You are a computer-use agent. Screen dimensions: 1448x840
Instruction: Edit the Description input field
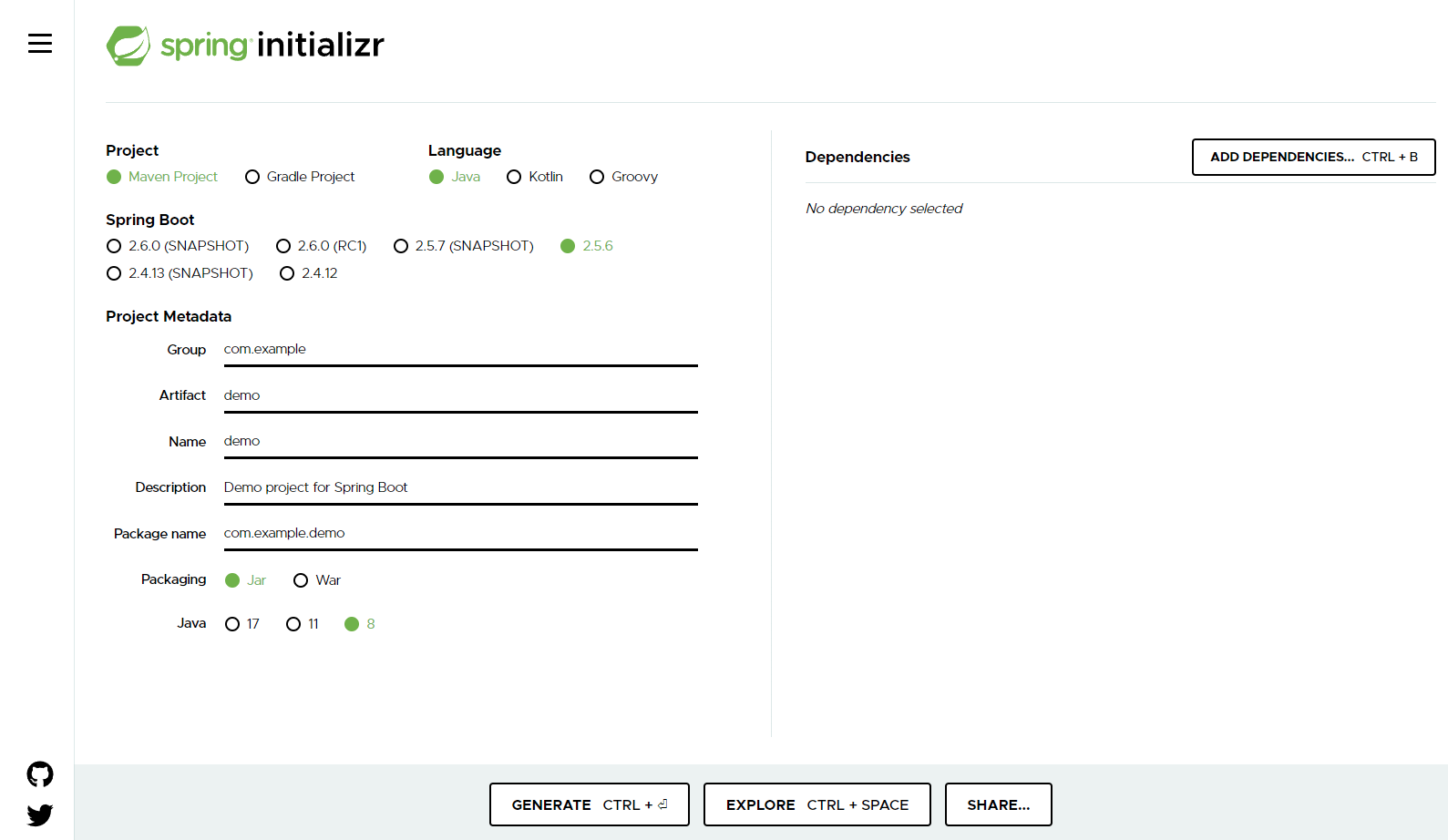click(461, 488)
